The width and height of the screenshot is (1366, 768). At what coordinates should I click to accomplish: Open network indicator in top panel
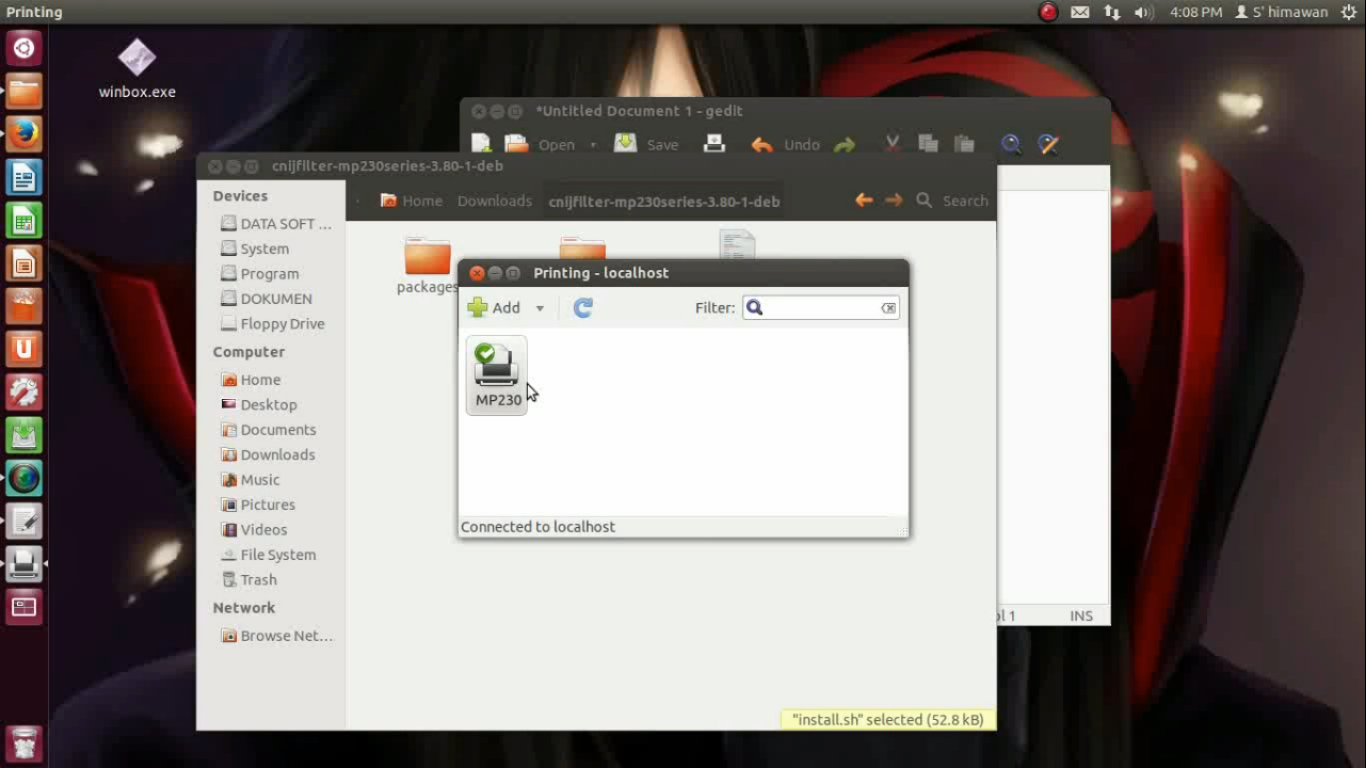pos(1112,12)
